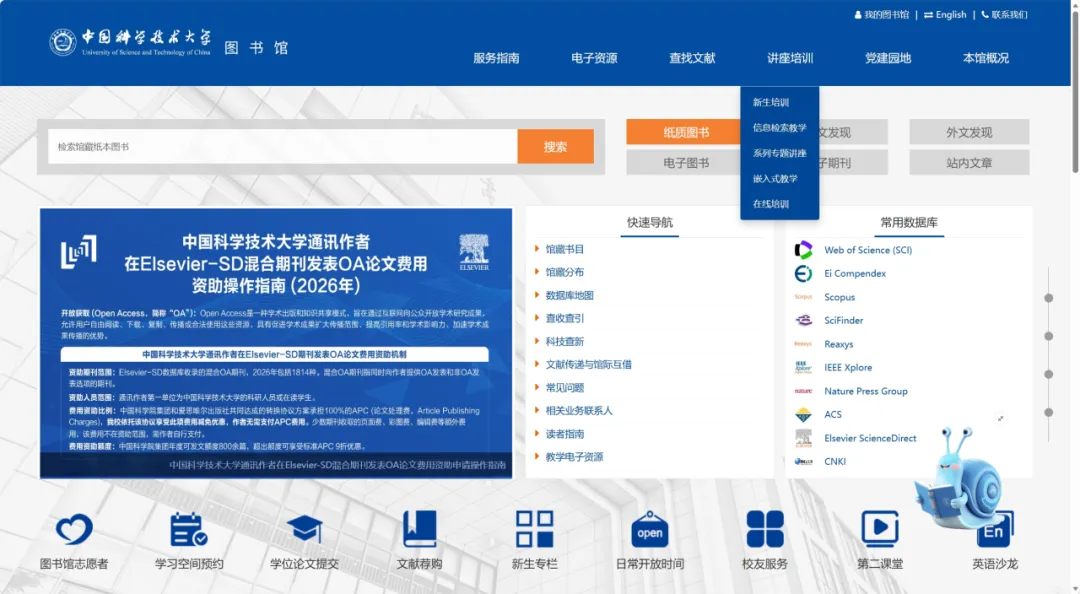
Task: Open the 新生专栏 grid icon
Action: pyautogui.click(x=534, y=529)
